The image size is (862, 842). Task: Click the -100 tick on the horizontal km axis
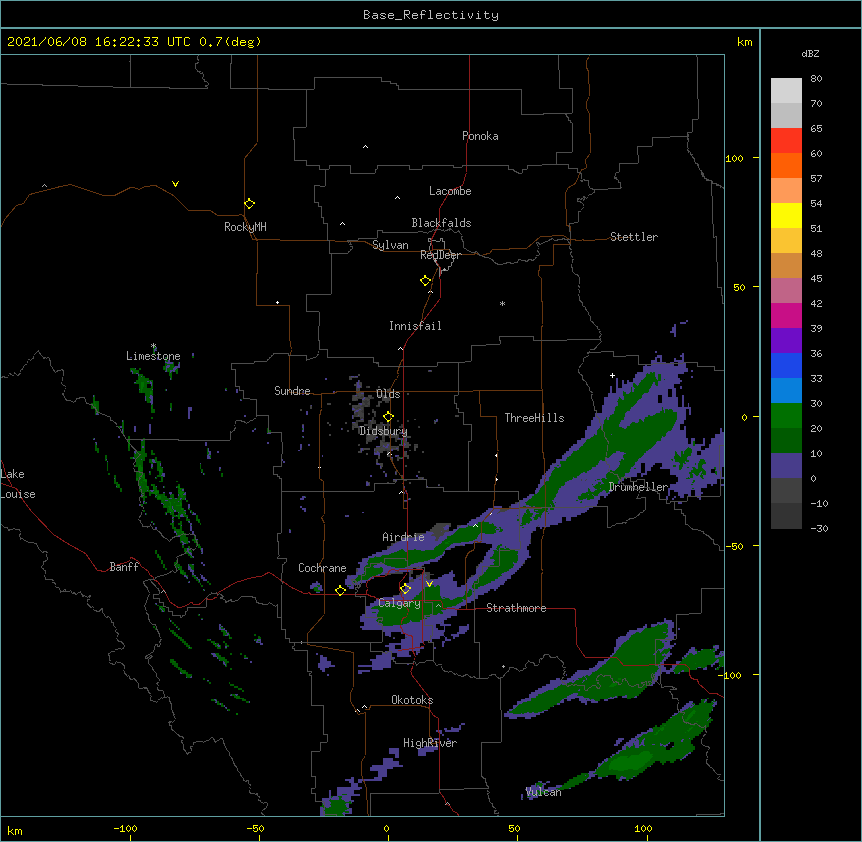pyautogui.click(x=125, y=829)
